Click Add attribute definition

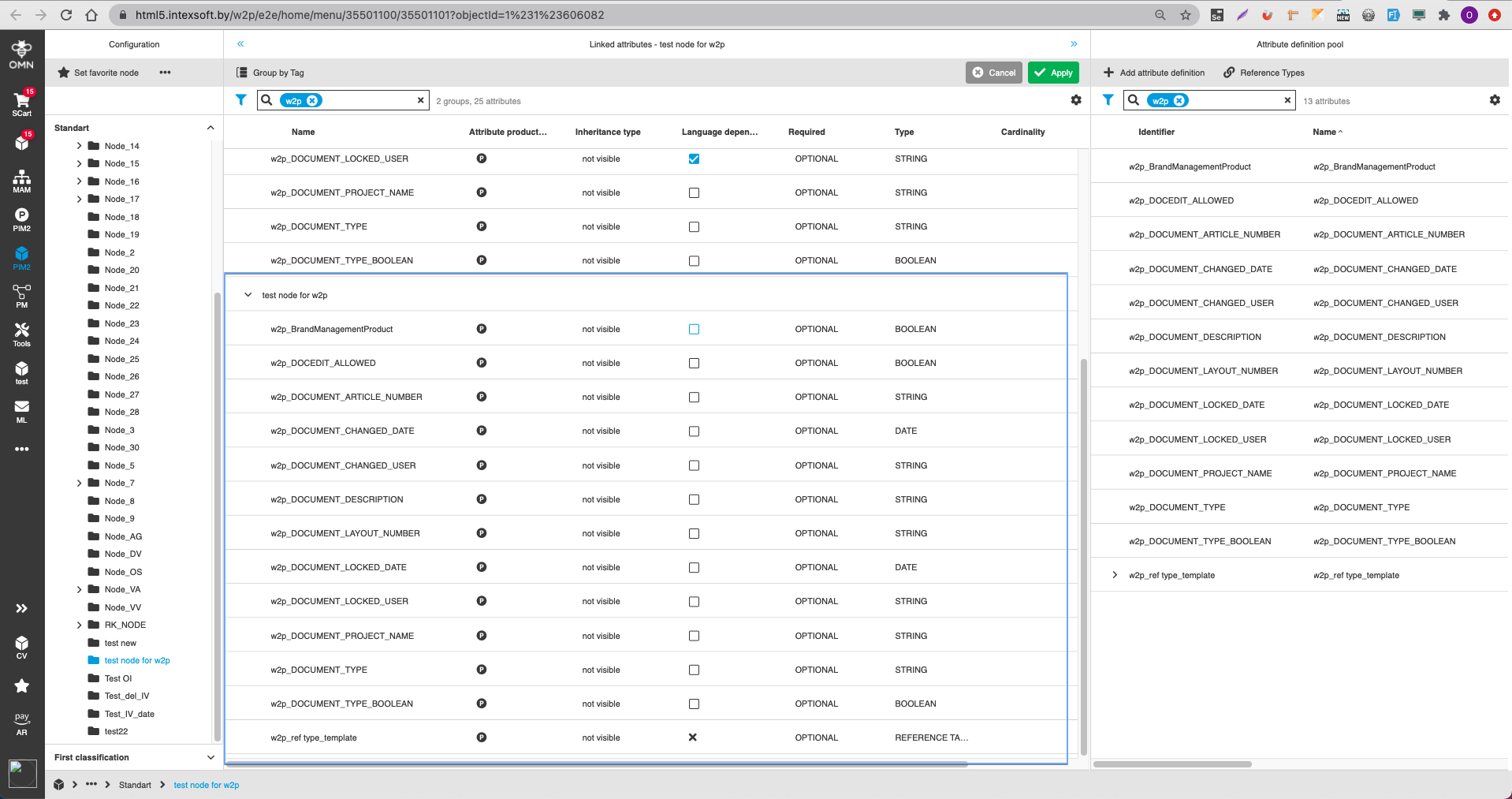tap(1154, 72)
